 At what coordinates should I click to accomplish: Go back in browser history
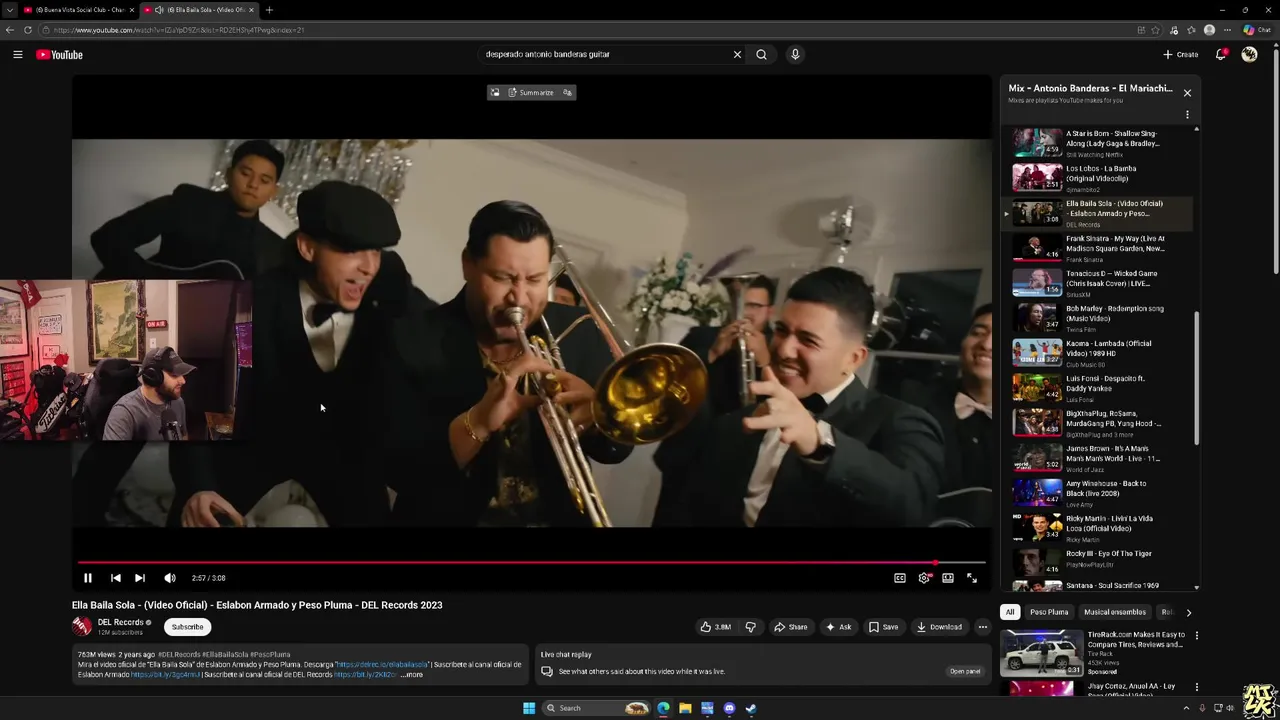[x=10, y=30]
